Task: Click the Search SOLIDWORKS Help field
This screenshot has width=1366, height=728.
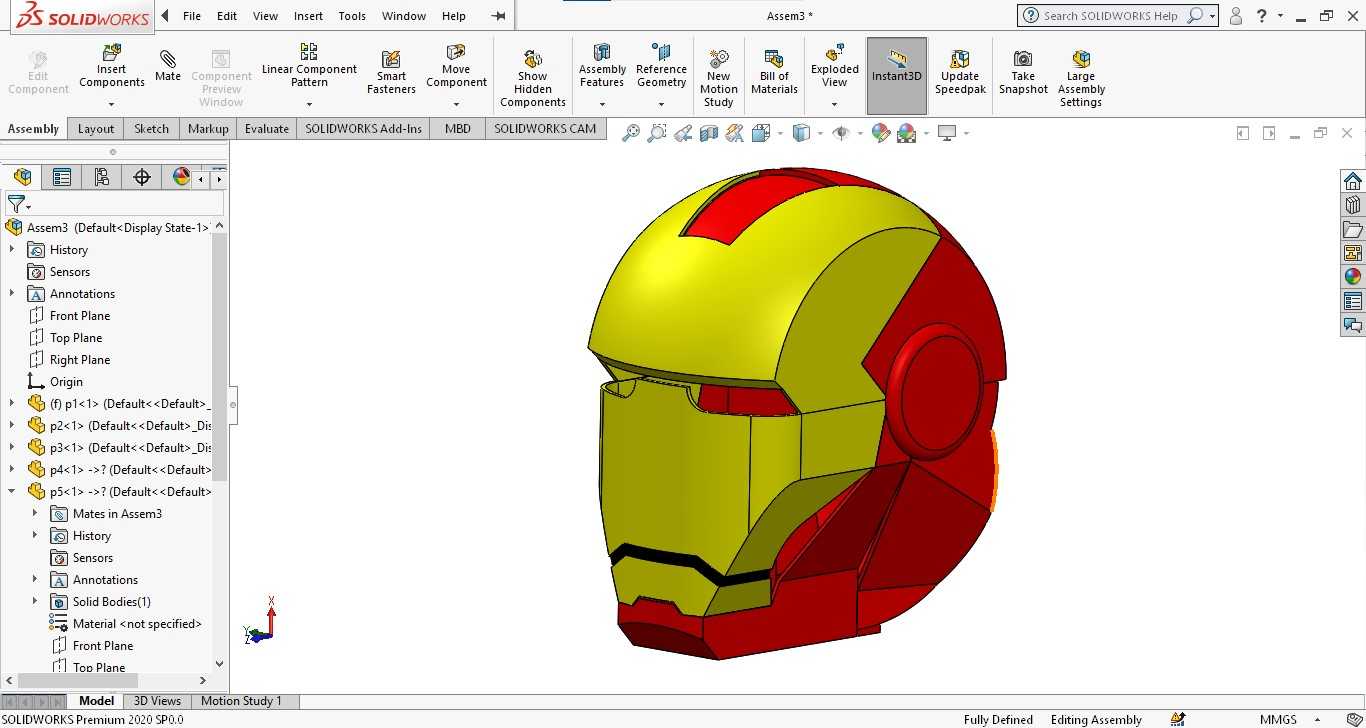Action: (x=1112, y=16)
